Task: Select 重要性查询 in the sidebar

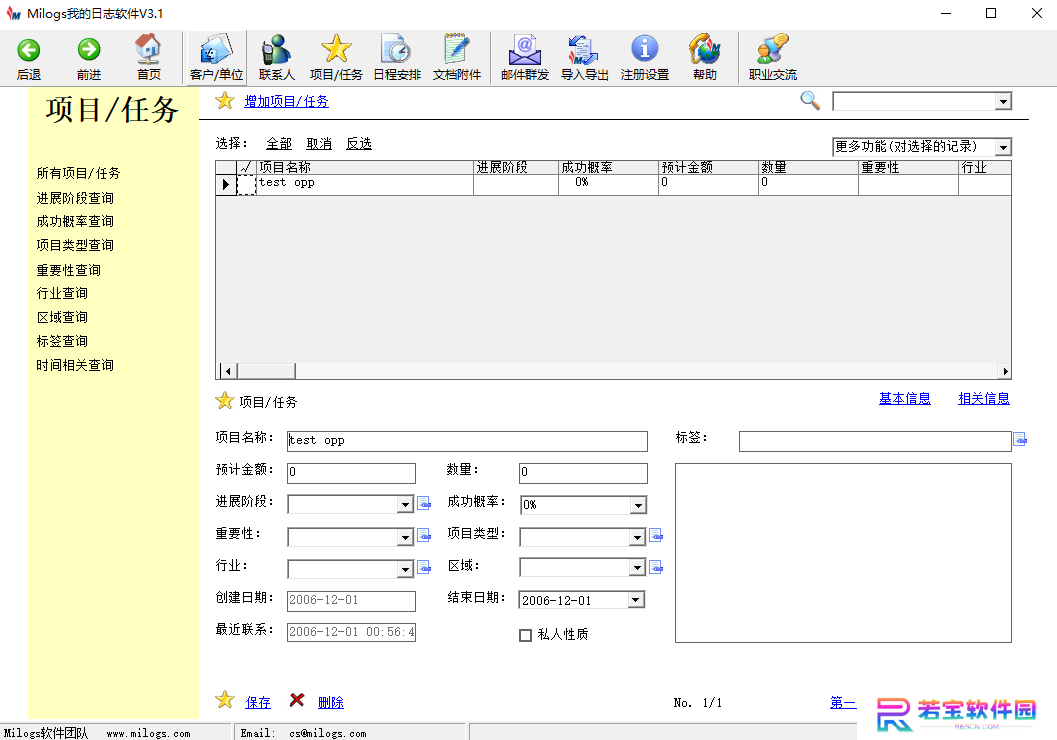Action: [x=69, y=270]
